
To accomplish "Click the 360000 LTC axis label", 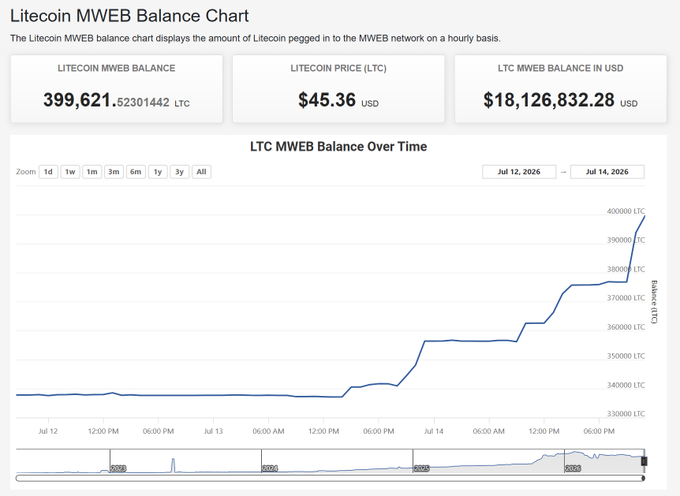I will click(626, 327).
